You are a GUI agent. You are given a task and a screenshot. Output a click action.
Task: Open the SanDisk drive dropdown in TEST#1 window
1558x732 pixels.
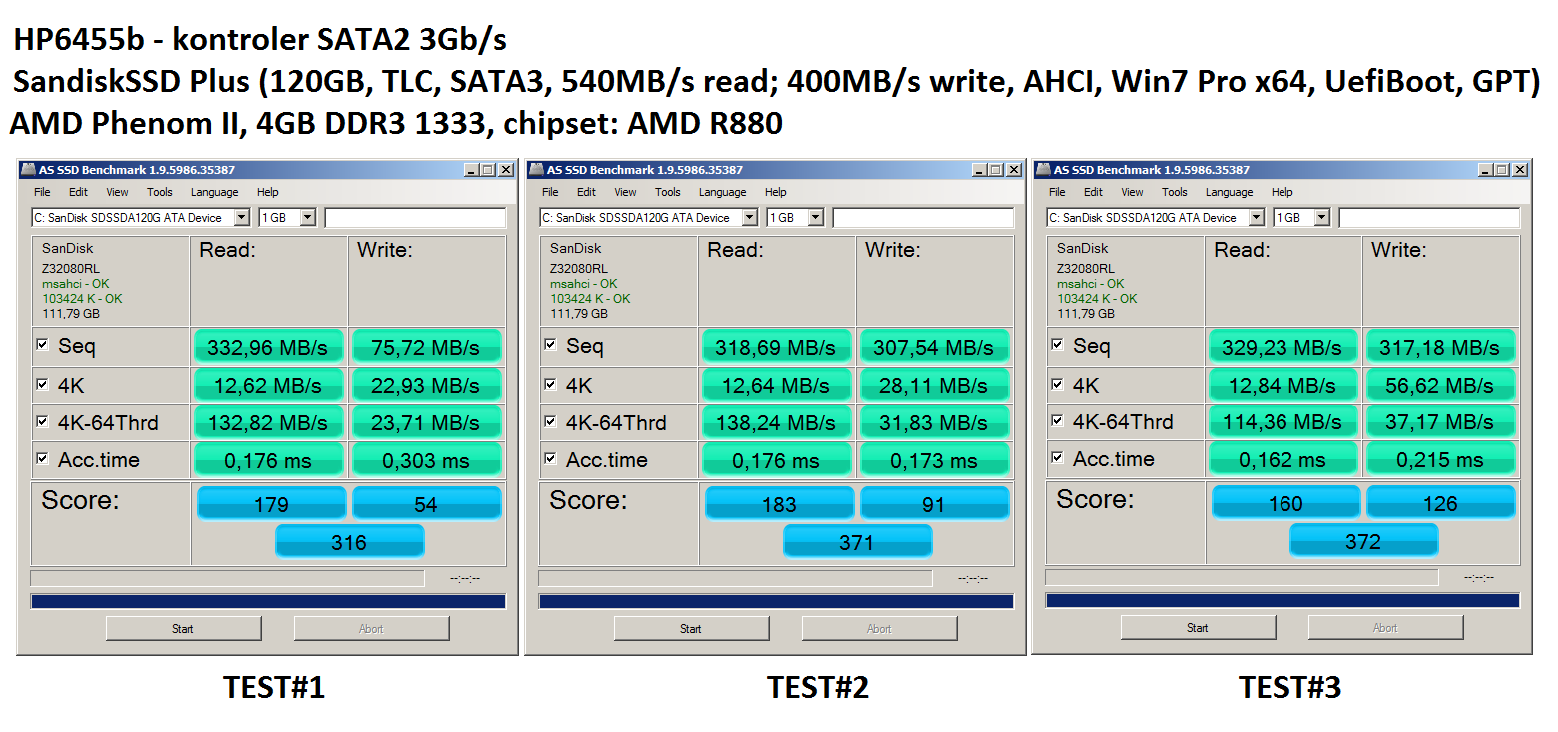tap(141, 217)
